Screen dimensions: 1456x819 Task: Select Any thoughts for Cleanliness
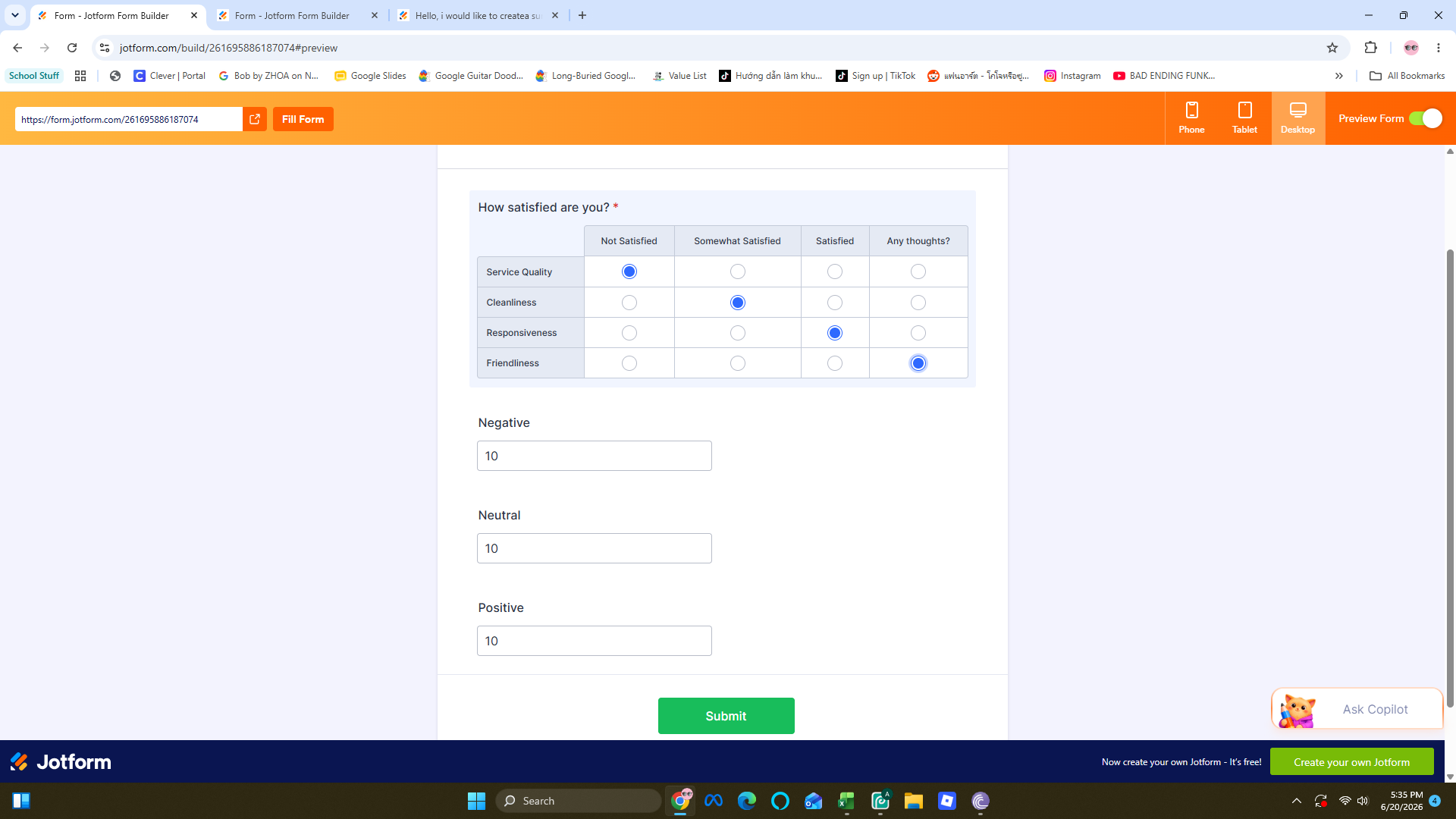click(918, 303)
